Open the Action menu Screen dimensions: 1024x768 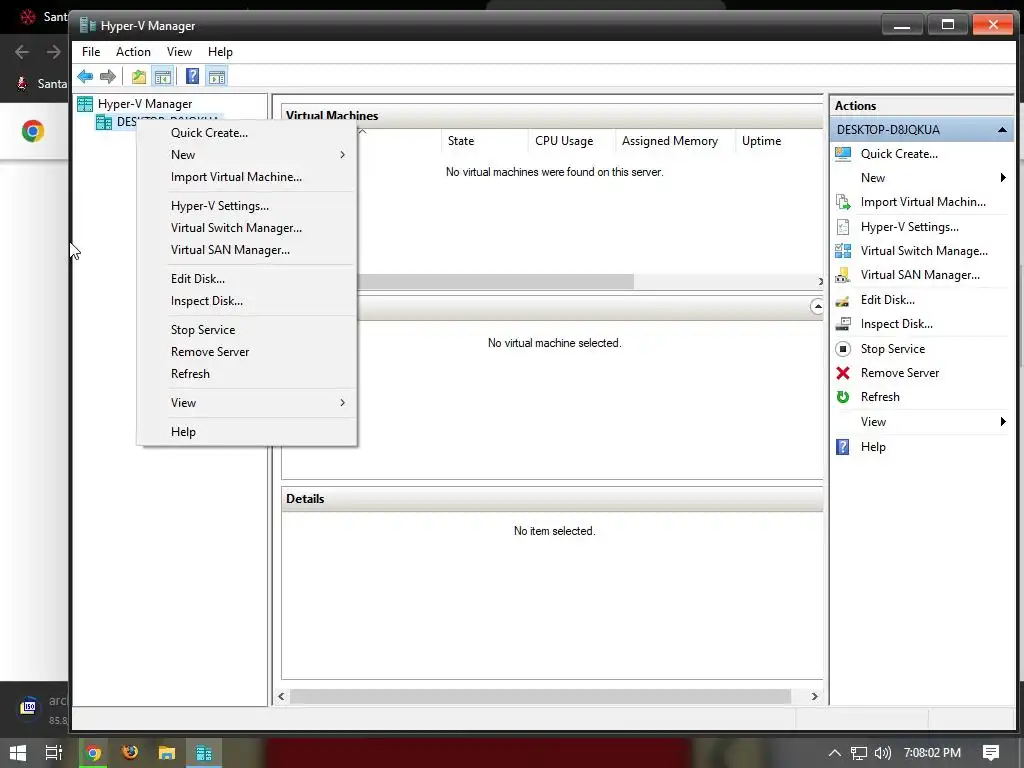[x=133, y=52]
